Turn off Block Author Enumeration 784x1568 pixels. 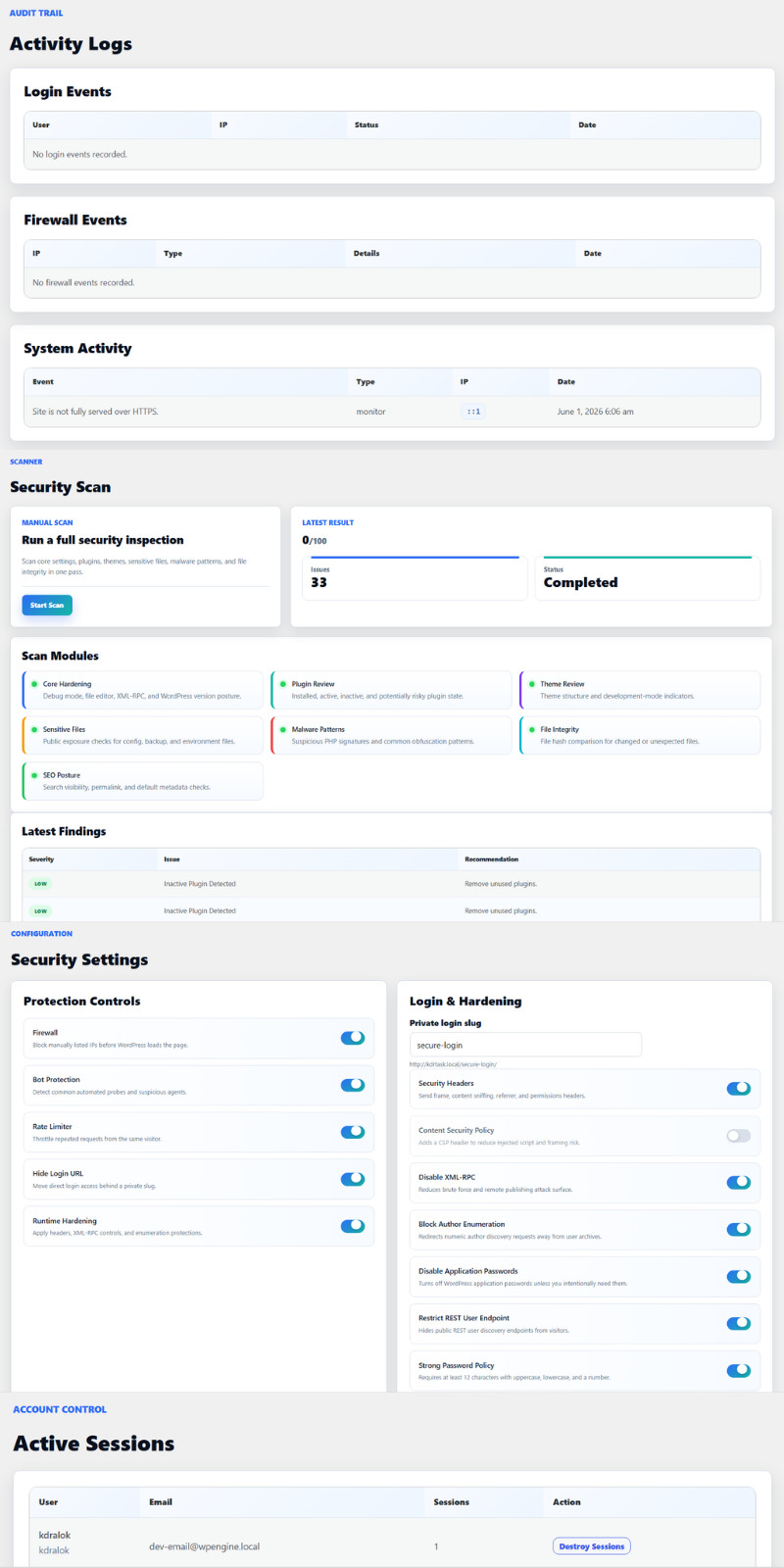click(x=739, y=1229)
